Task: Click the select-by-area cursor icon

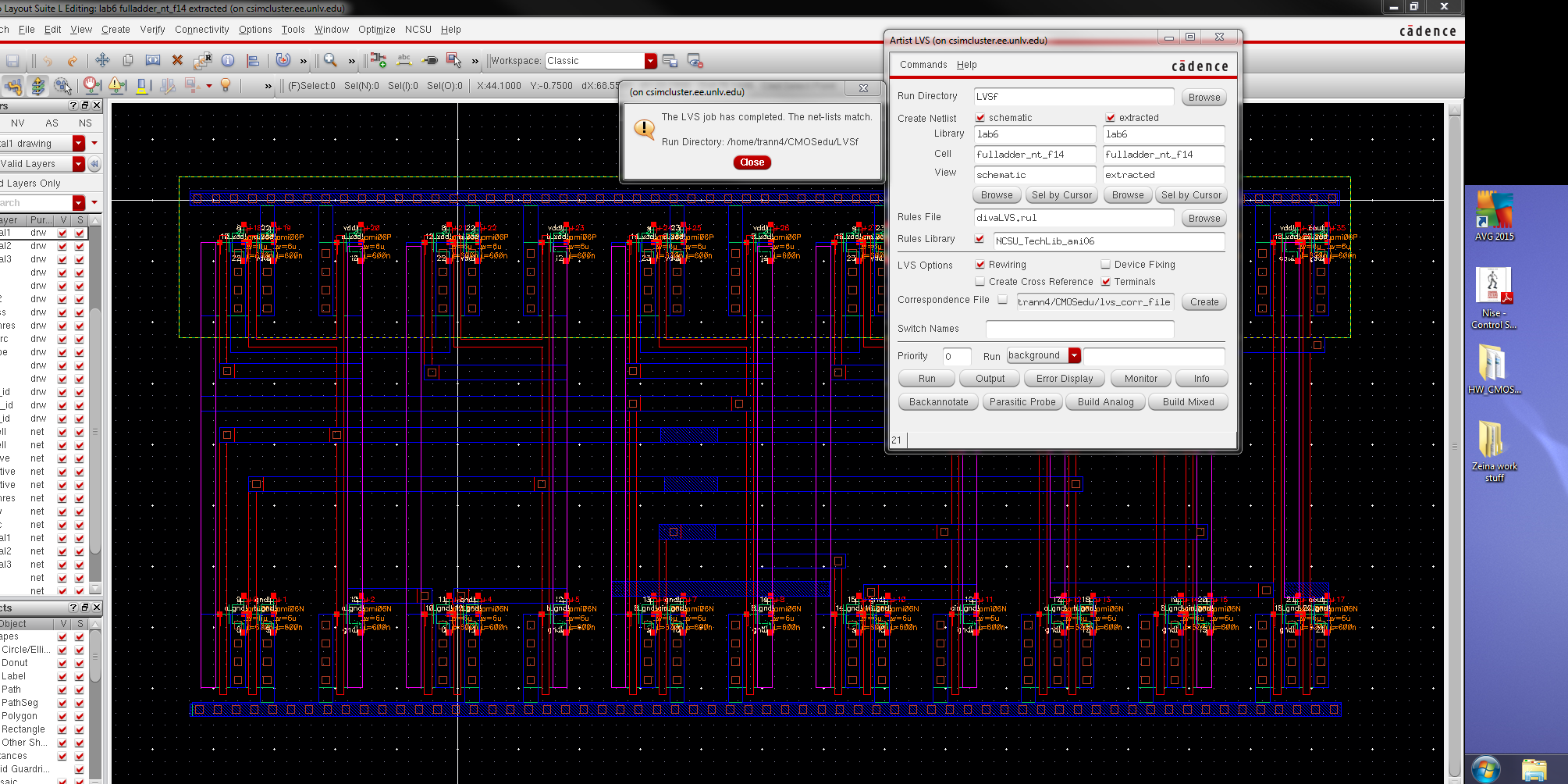Action: coord(453,60)
